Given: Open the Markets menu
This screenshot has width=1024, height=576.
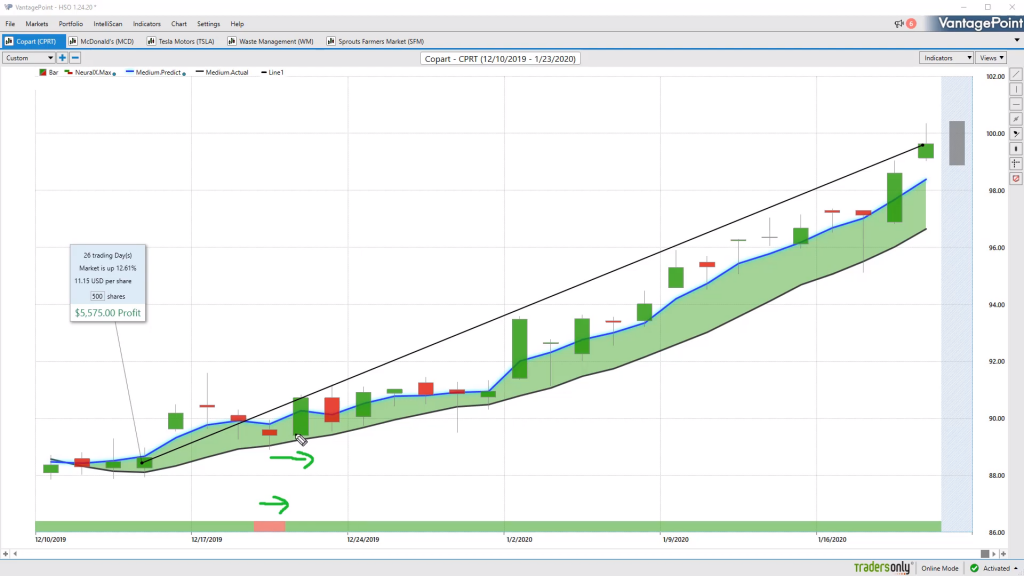Looking at the screenshot, I should coord(37,24).
